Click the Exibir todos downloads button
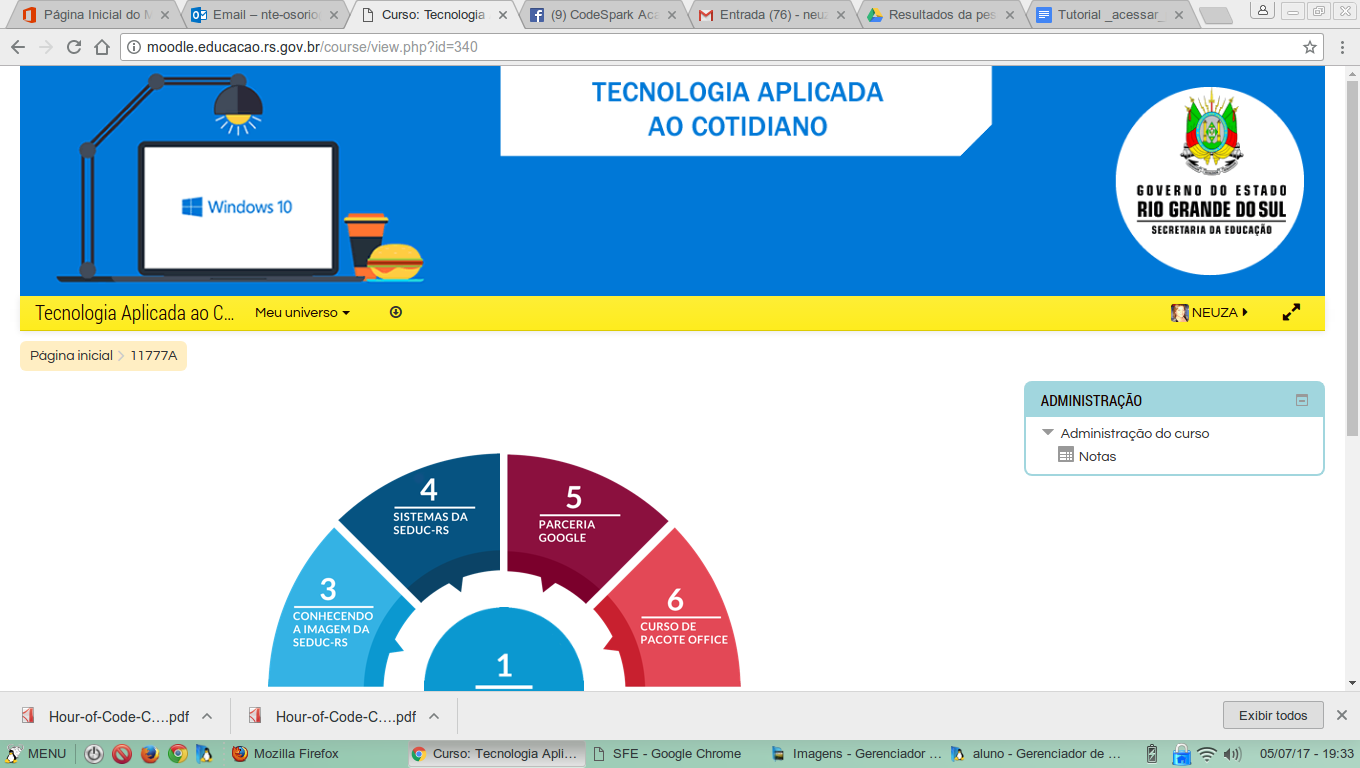Screen dimensions: 1360x768 pos(1273,715)
